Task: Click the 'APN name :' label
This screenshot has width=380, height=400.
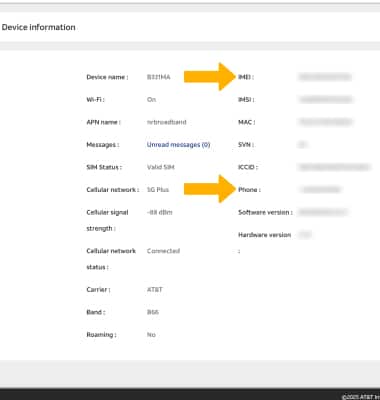Action: click(x=103, y=122)
